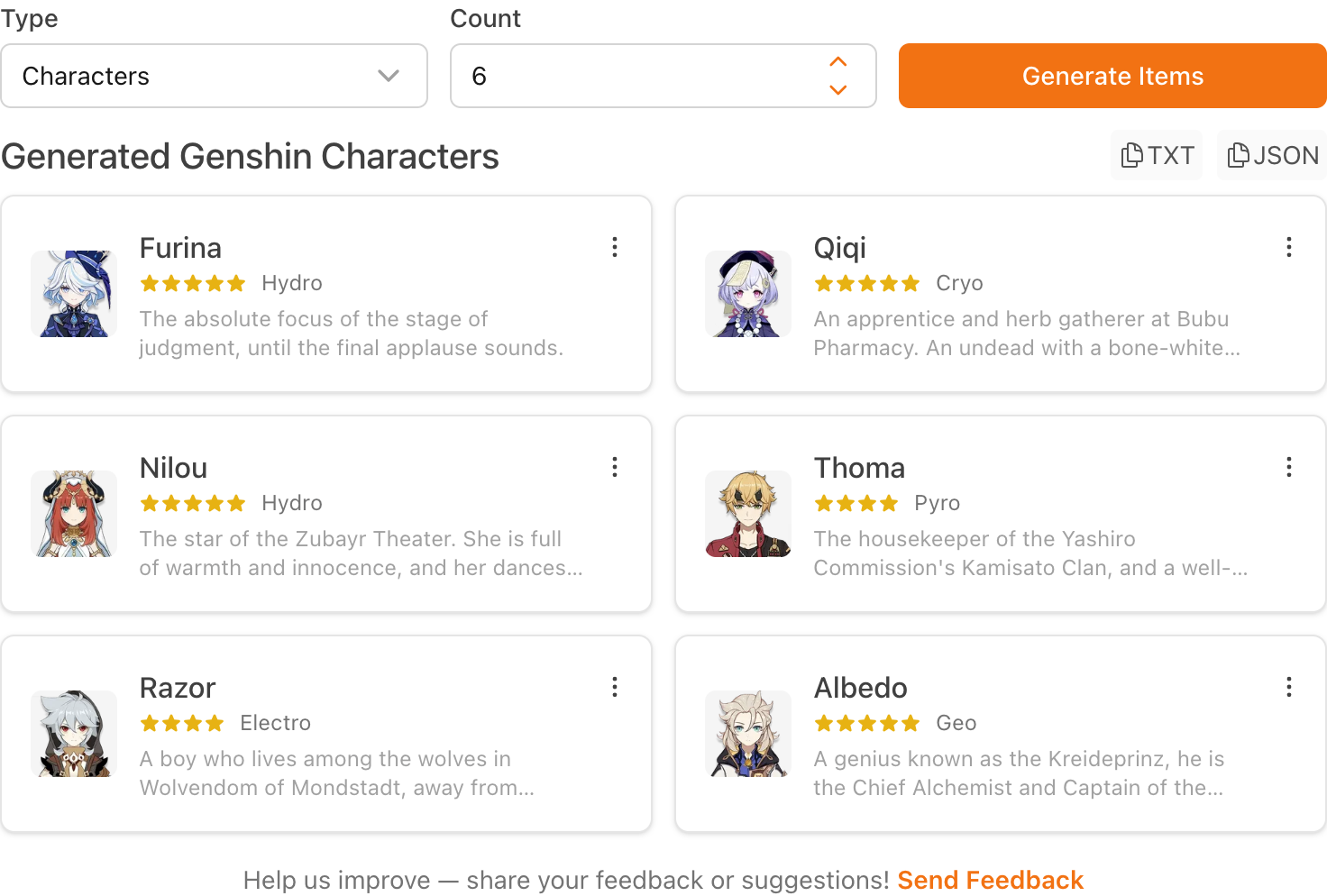Select Qiqi's portrait thumbnail
Viewport: 1327px width, 896px height.
748,294
